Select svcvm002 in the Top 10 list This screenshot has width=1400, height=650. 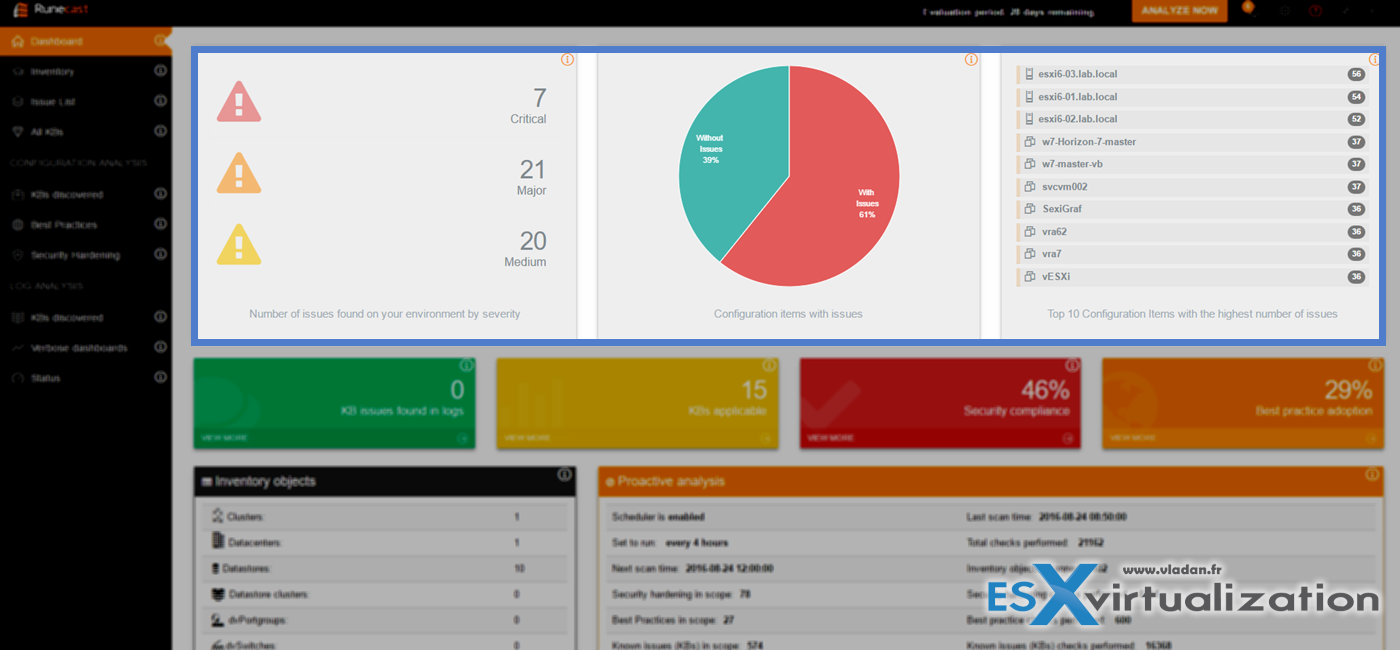pos(1192,187)
